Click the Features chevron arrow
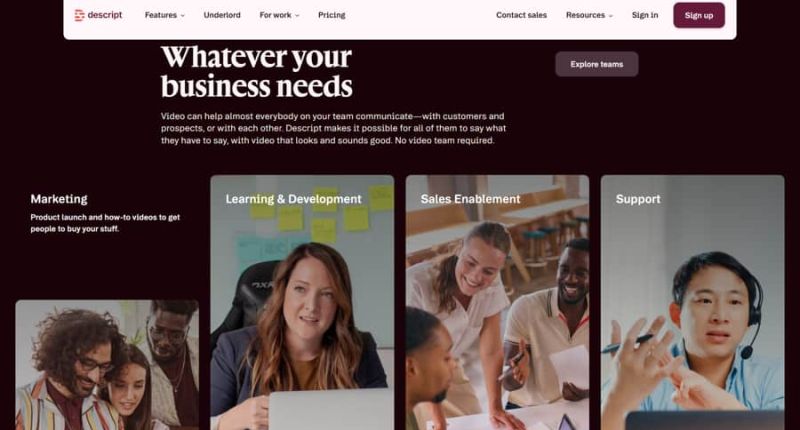The width and height of the screenshot is (800, 430). click(x=183, y=16)
